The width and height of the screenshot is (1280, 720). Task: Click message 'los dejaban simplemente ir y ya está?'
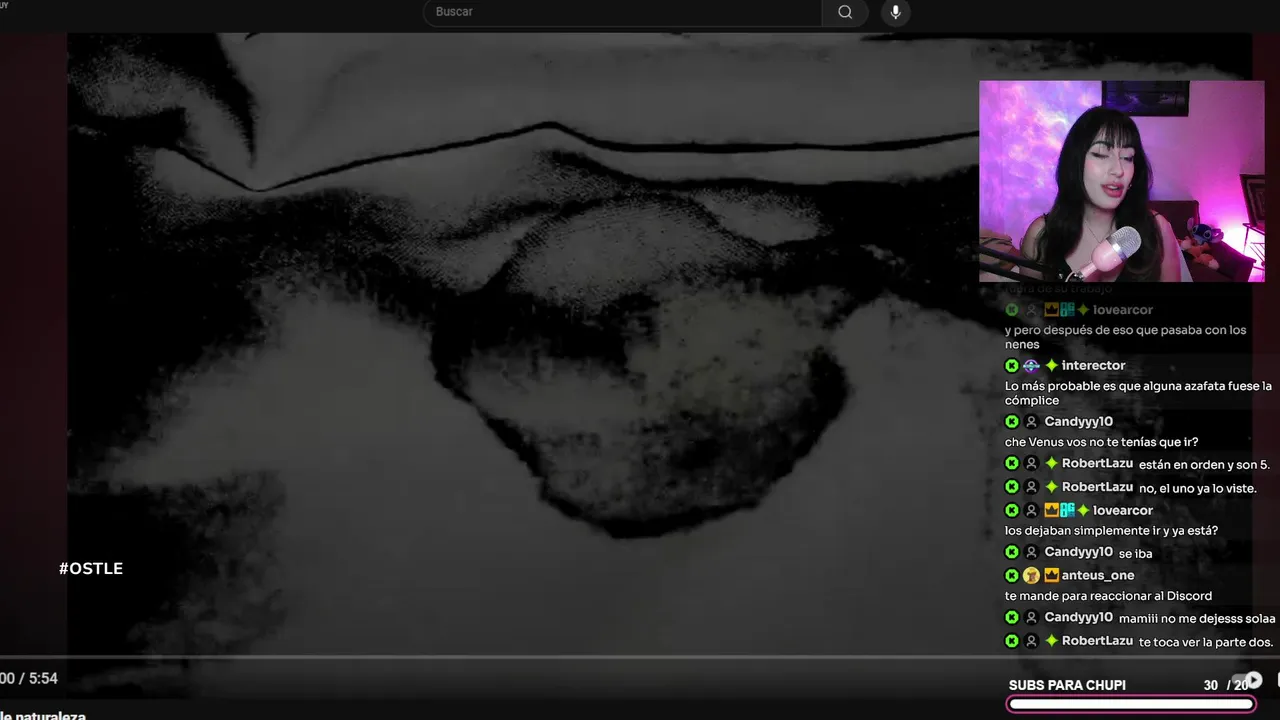[1111, 531]
